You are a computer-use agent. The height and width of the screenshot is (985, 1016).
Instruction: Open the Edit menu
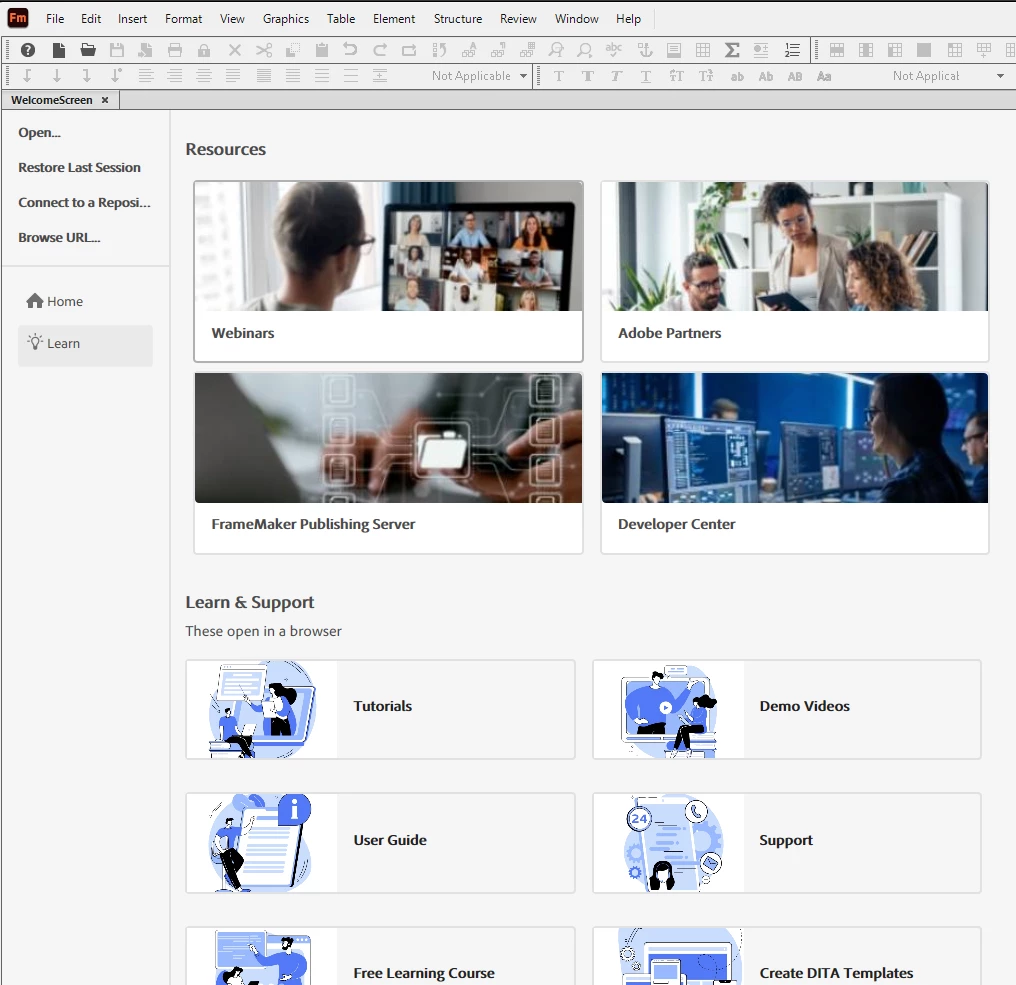(91, 19)
